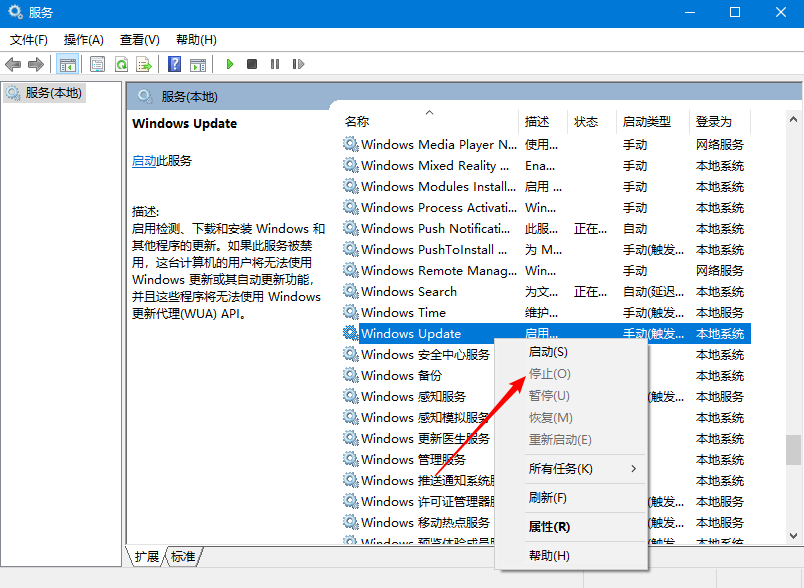
Task: Click the Windows Update row gear icon
Action: pyautogui.click(x=351, y=333)
